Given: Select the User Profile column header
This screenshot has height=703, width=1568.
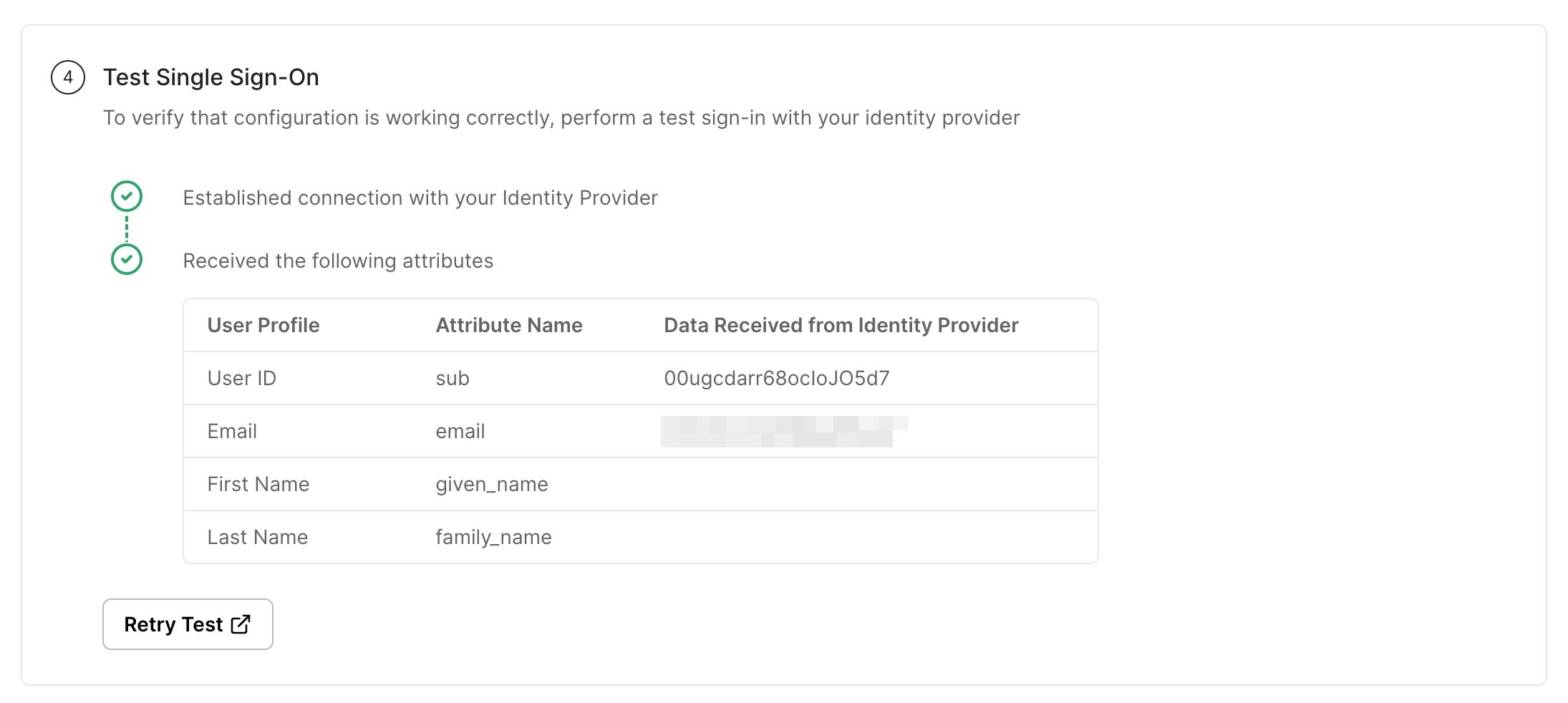Looking at the screenshot, I should pyautogui.click(x=263, y=325).
